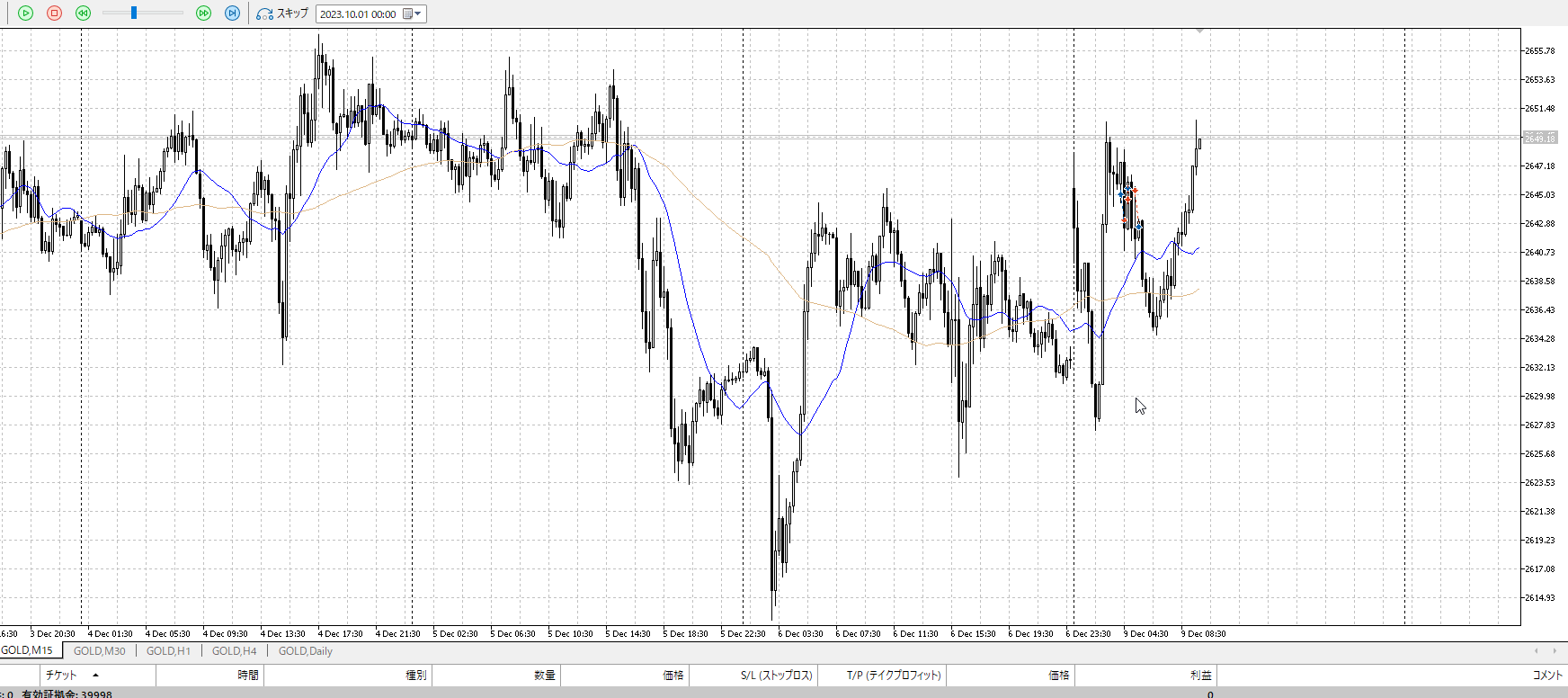Click the fast forward speed button
1568x698 pixels.
[203, 13]
